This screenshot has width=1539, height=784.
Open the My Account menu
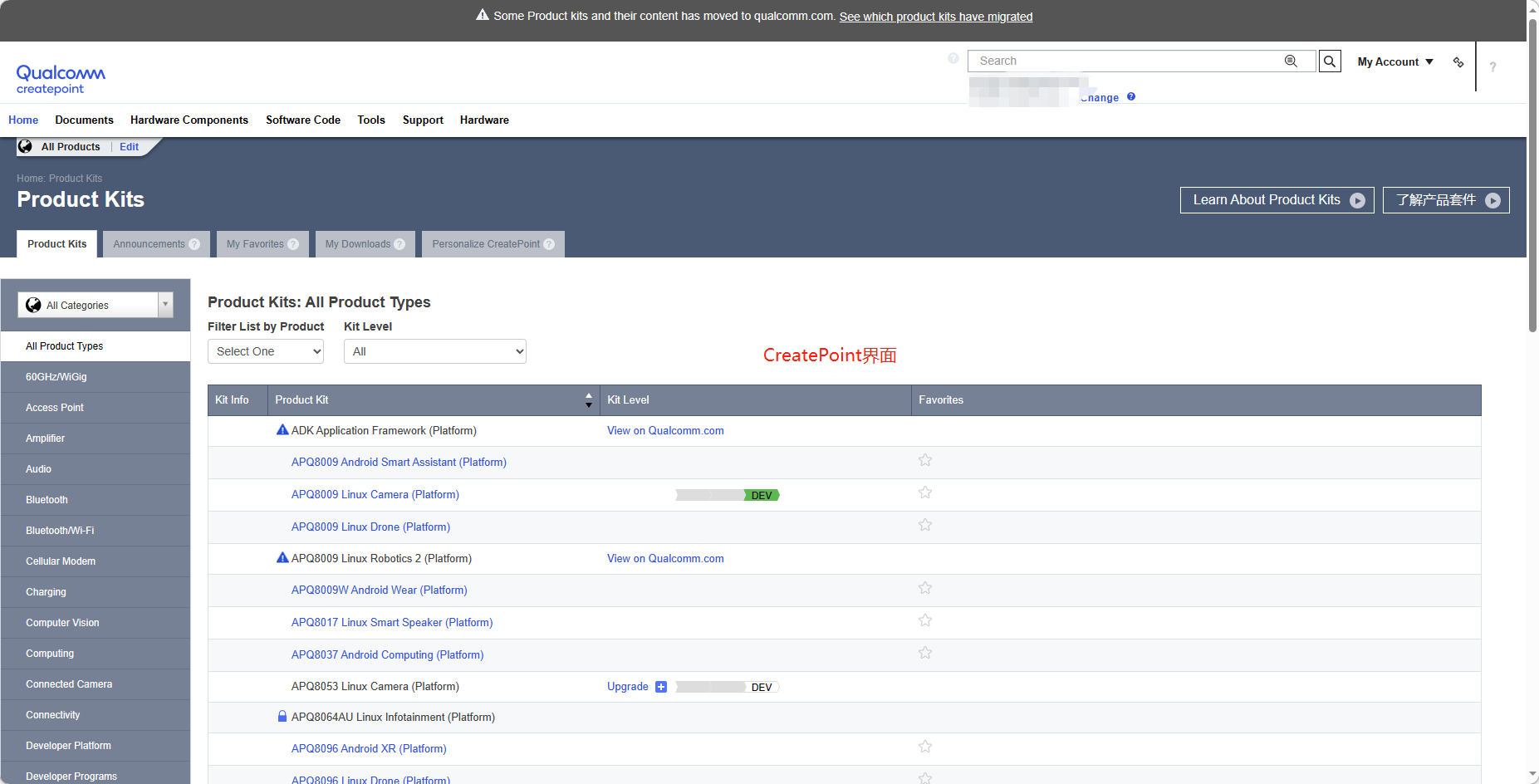1395,61
